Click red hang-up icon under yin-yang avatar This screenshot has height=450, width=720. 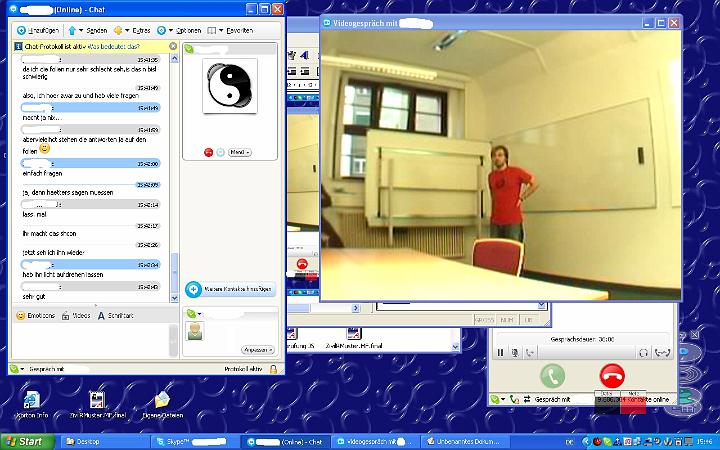(x=208, y=152)
